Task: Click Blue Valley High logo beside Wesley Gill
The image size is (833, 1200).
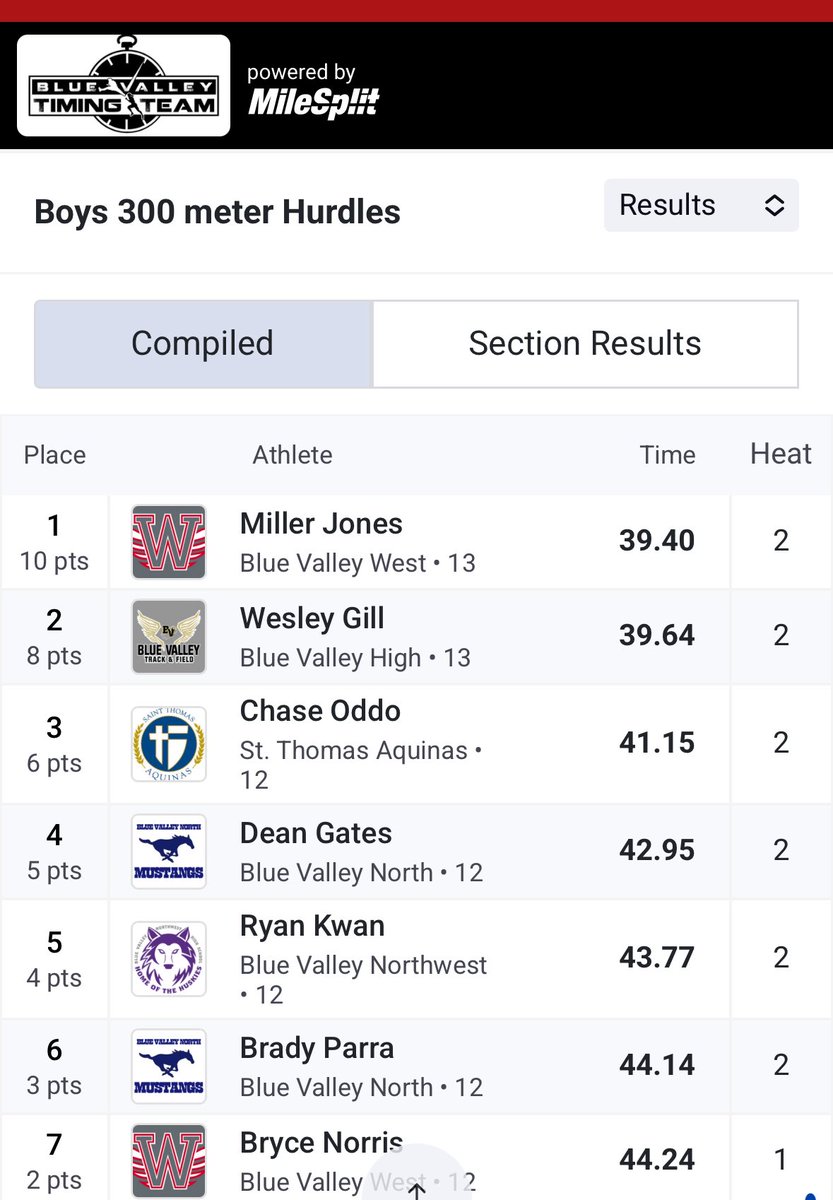Action: pos(169,637)
